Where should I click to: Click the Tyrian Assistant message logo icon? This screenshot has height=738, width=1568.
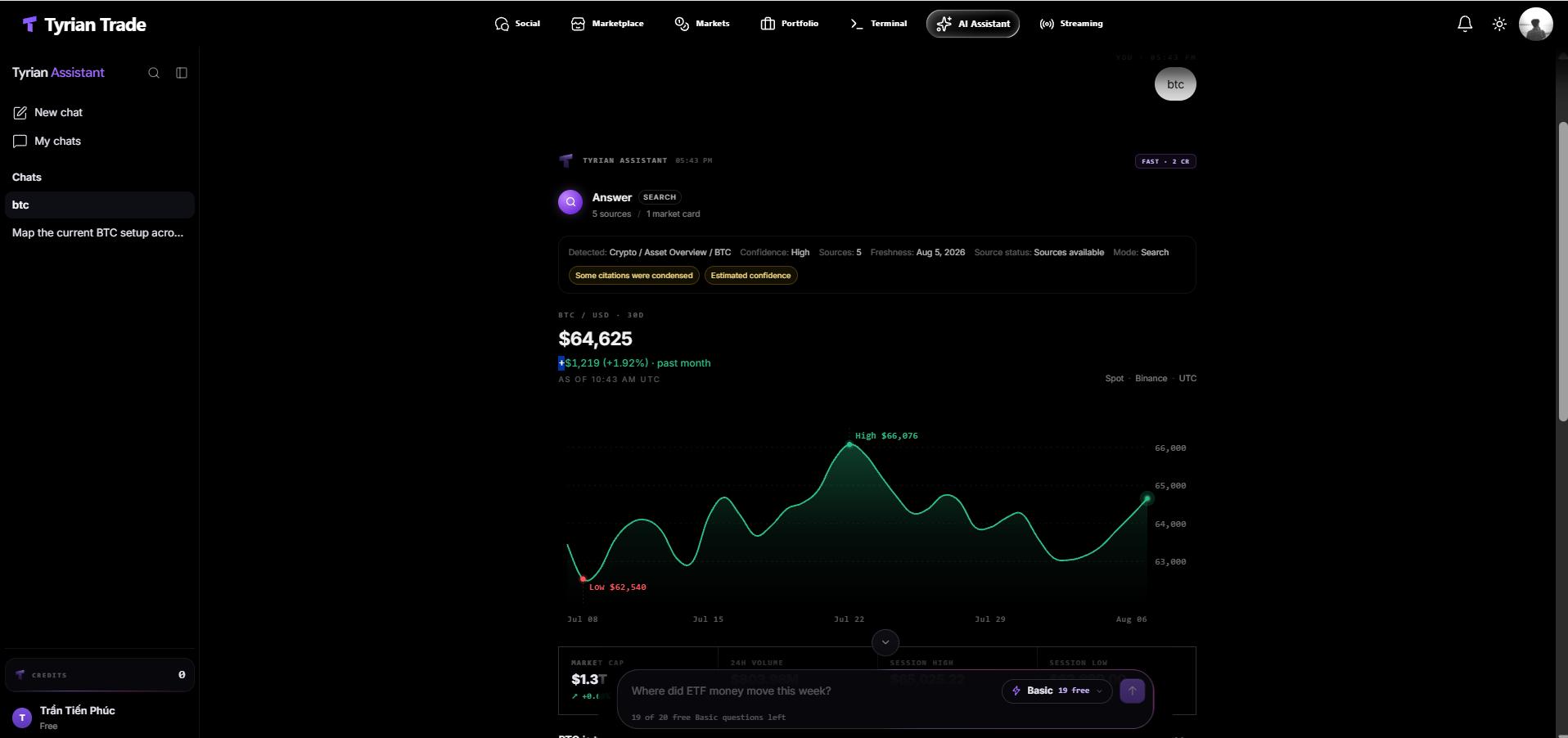click(565, 160)
